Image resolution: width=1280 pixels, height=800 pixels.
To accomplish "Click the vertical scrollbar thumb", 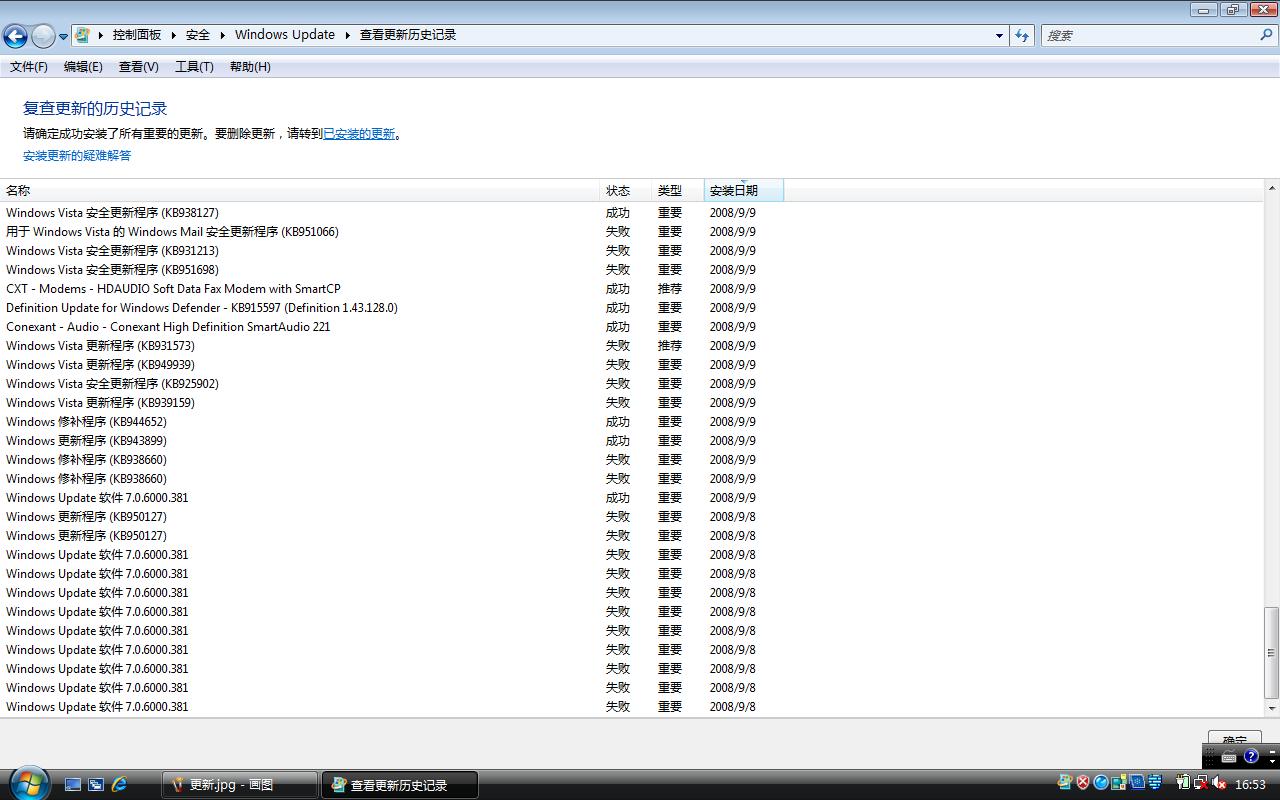I will point(1272,653).
